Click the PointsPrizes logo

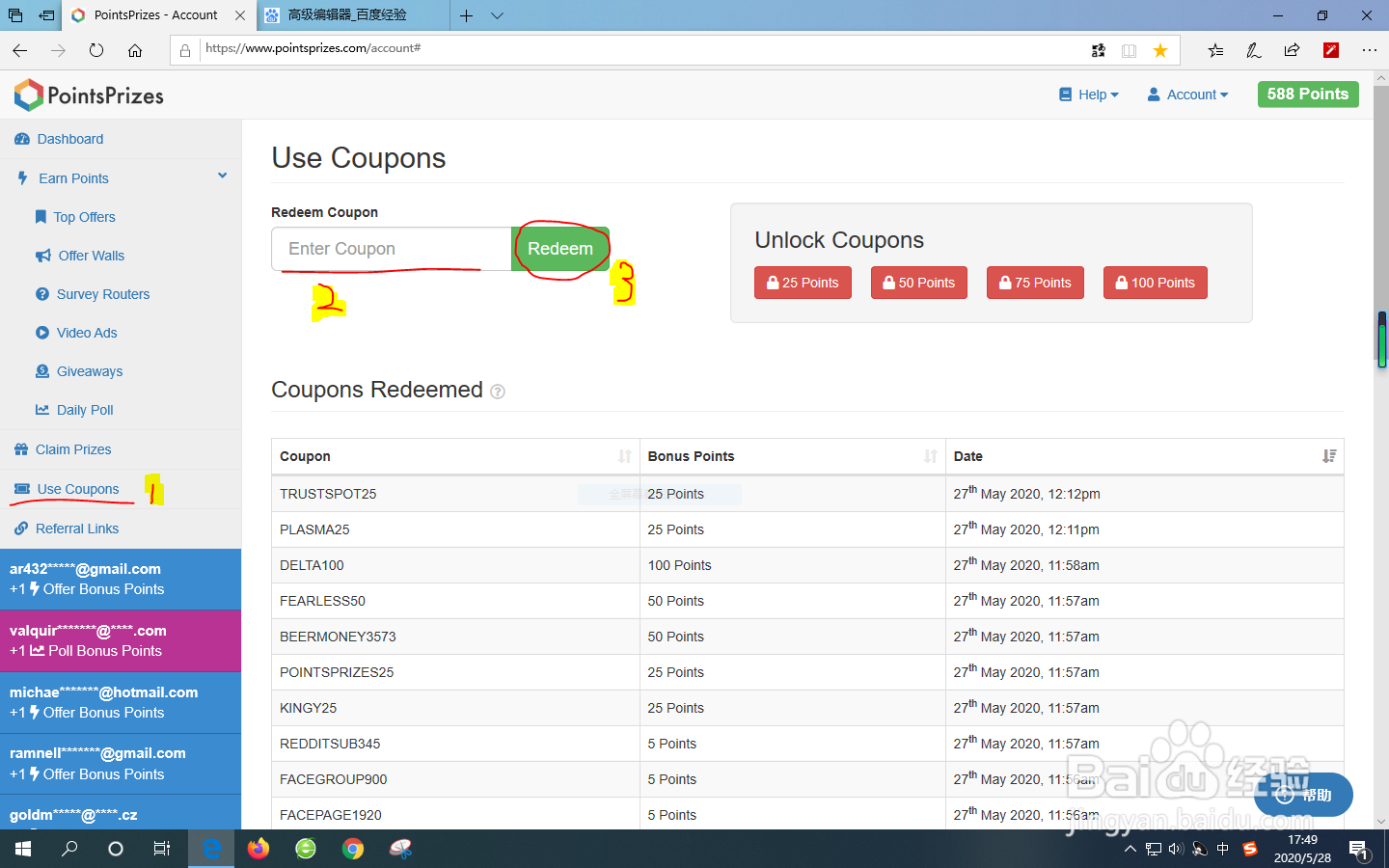(89, 95)
